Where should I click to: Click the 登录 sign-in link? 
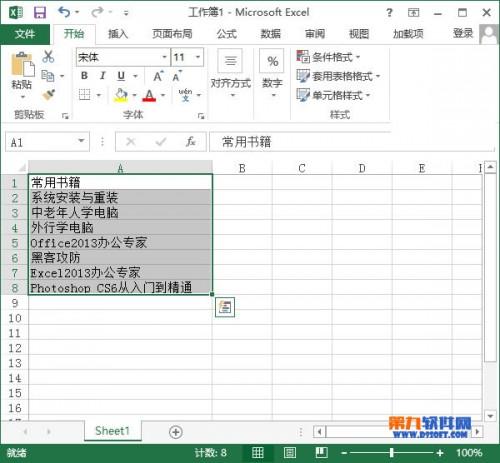[463, 33]
